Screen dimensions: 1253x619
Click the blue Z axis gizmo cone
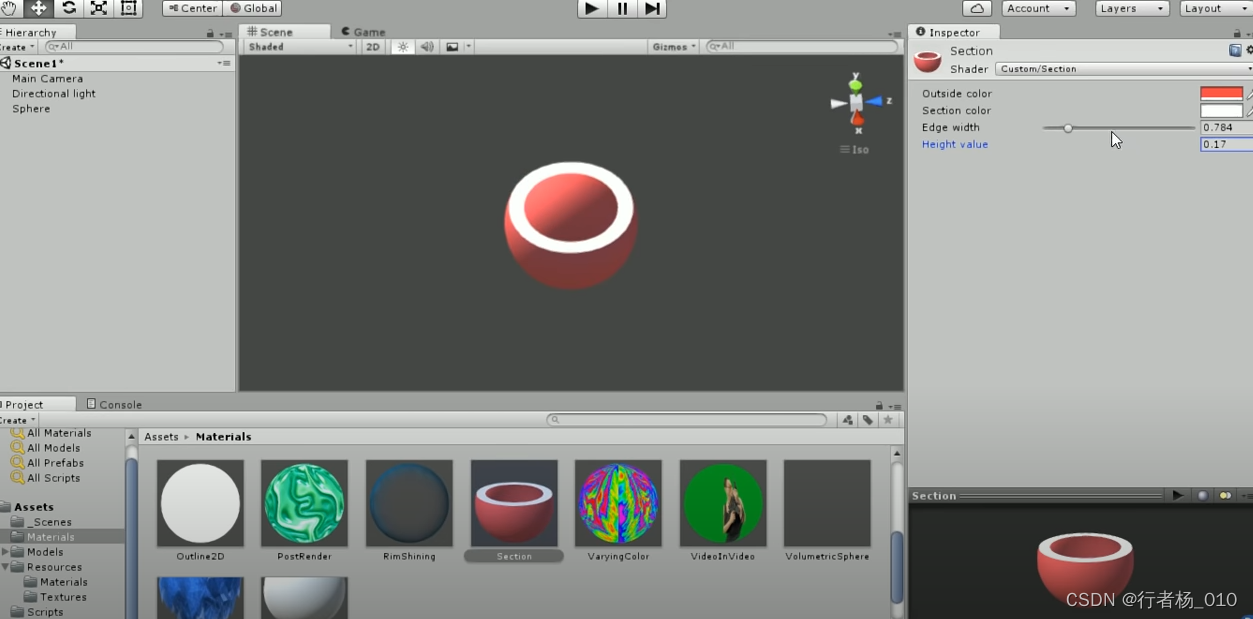click(876, 101)
